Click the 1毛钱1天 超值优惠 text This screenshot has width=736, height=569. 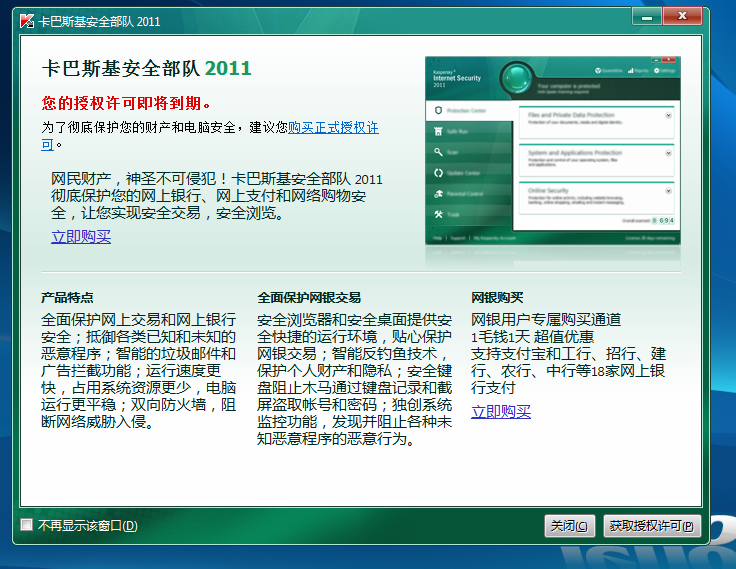532,337
